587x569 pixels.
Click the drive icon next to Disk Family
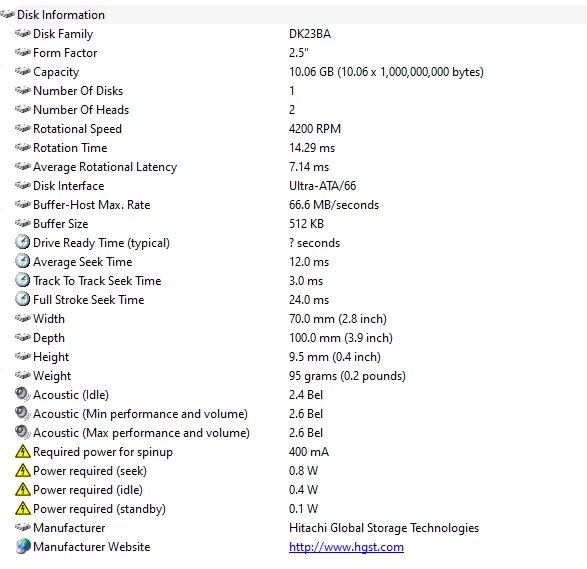(x=22, y=33)
